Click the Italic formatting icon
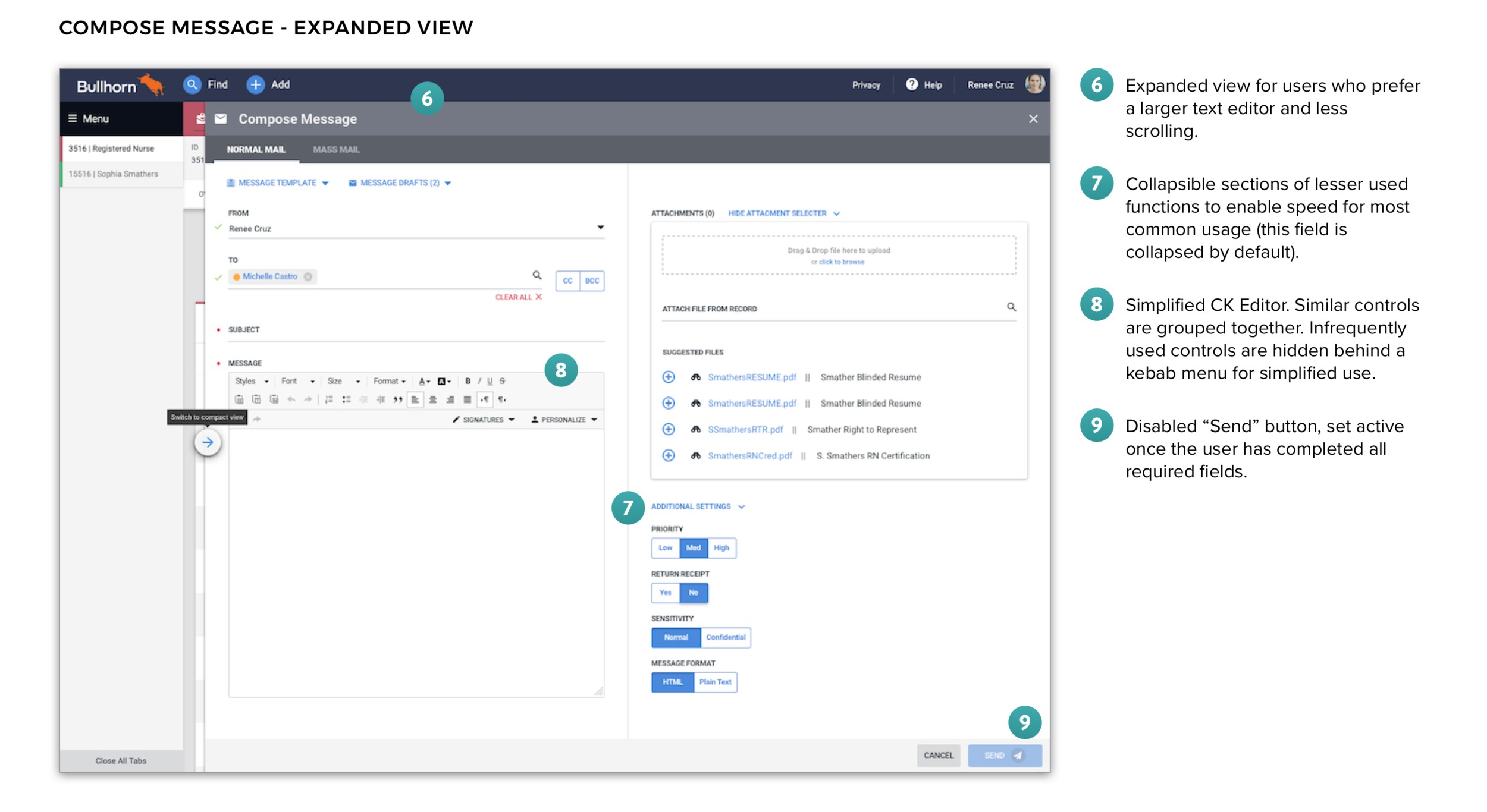1487x812 pixels. click(x=479, y=381)
